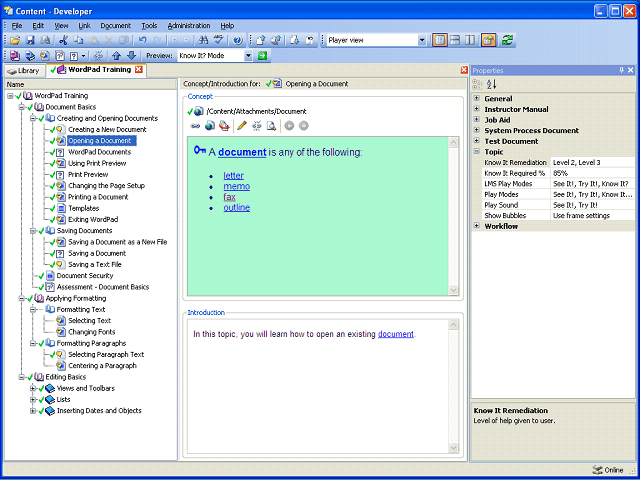The height and width of the screenshot is (480, 640).
Task: Expand the Workflow category
Action: click(476, 226)
